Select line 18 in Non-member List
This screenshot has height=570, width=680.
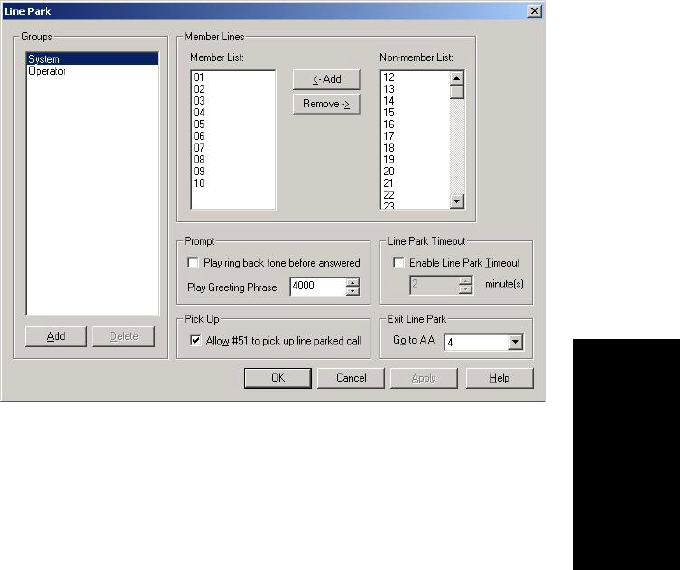click(x=415, y=148)
